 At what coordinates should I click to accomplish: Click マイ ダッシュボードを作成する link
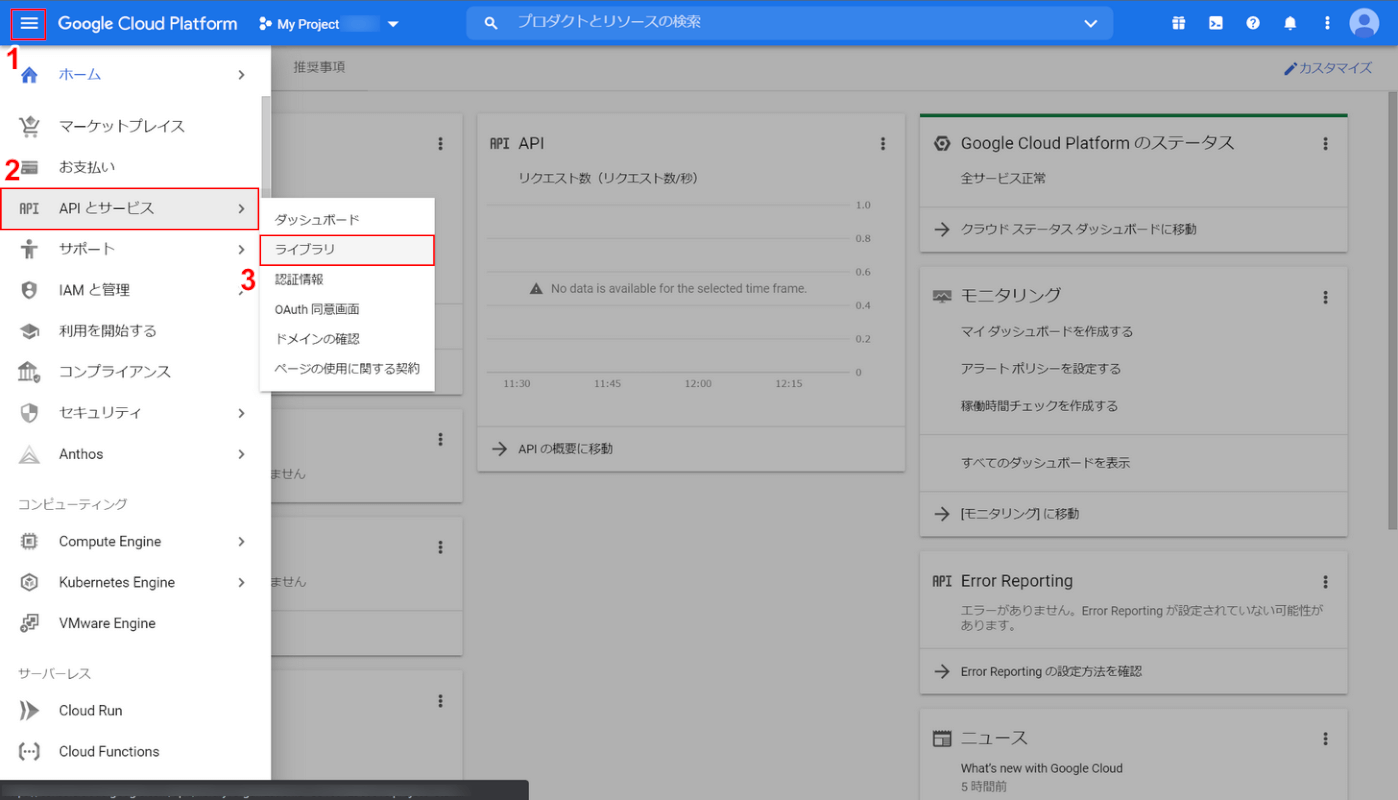pos(1047,332)
